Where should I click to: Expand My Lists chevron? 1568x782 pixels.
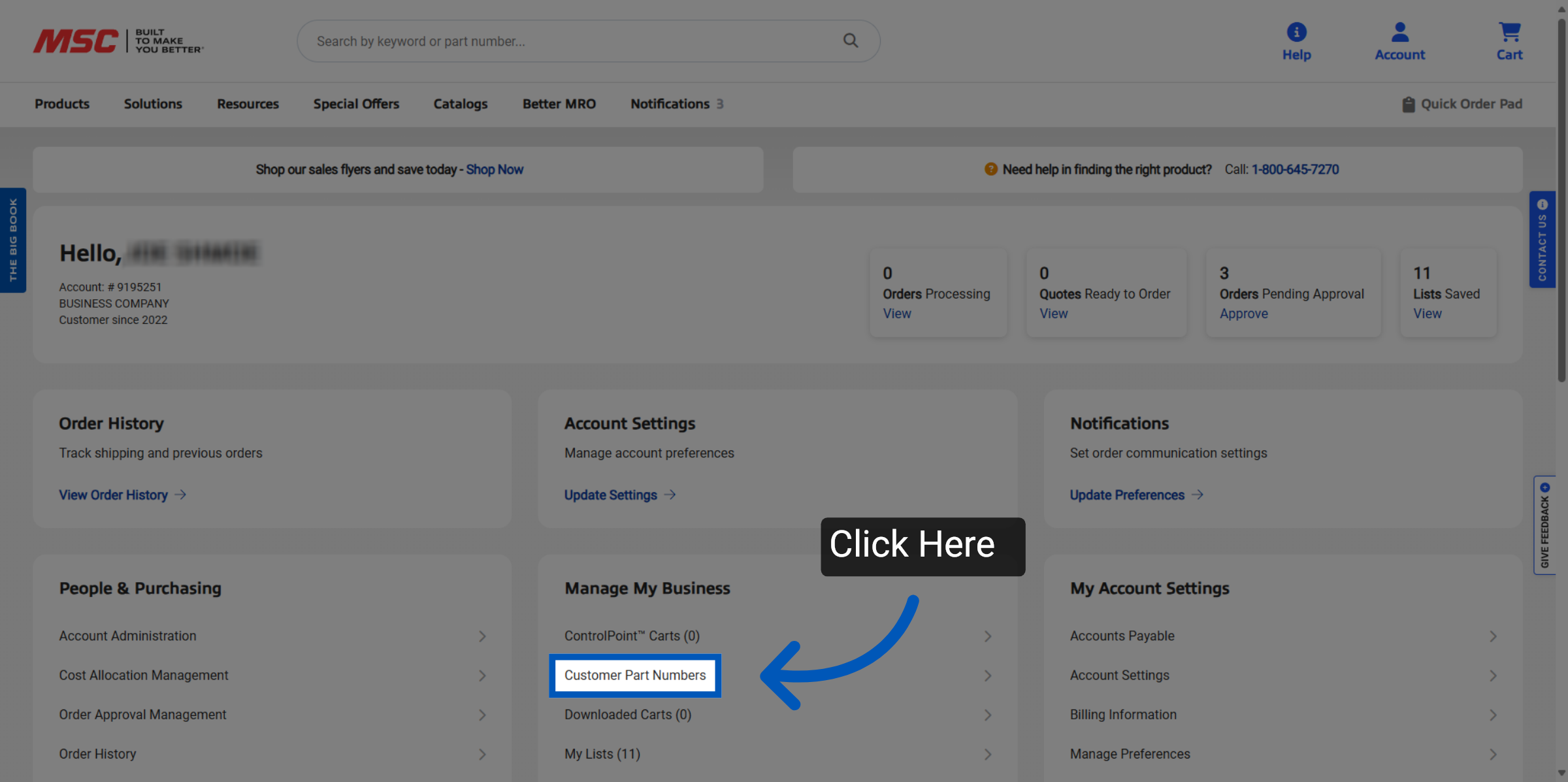click(x=988, y=754)
